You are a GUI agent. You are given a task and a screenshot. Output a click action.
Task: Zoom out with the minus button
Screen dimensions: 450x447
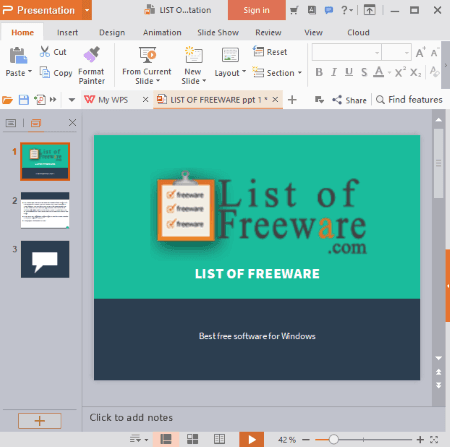point(306,440)
